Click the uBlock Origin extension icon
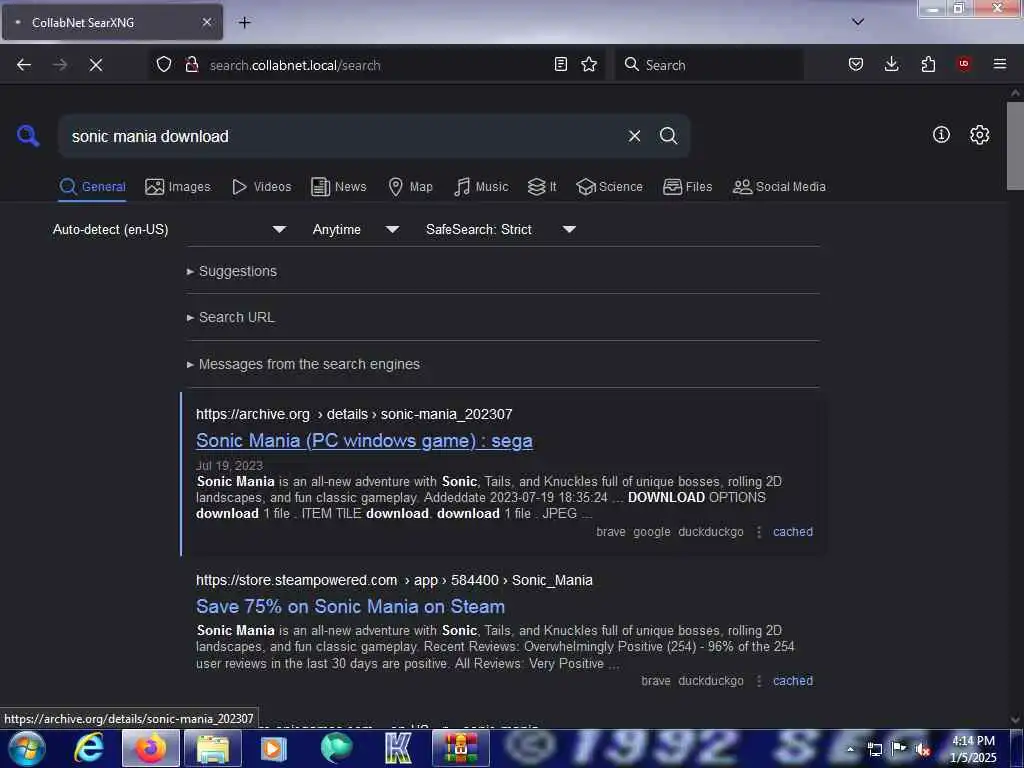The height and width of the screenshot is (768, 1024). (964, 64)
